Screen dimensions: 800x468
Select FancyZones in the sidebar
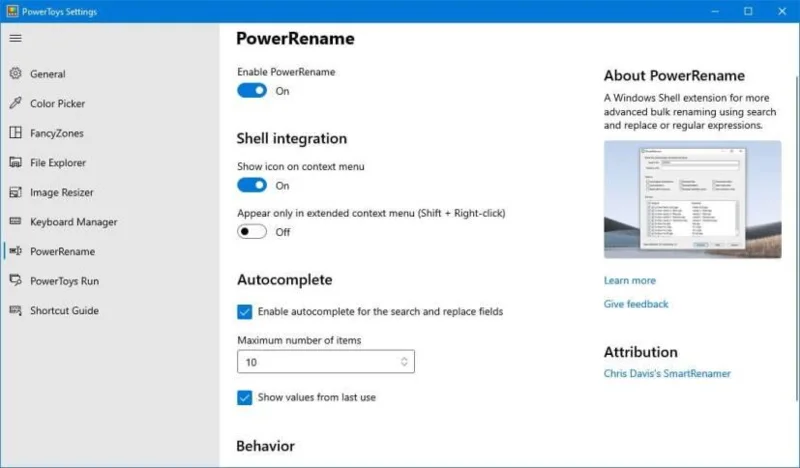point(57,133)
